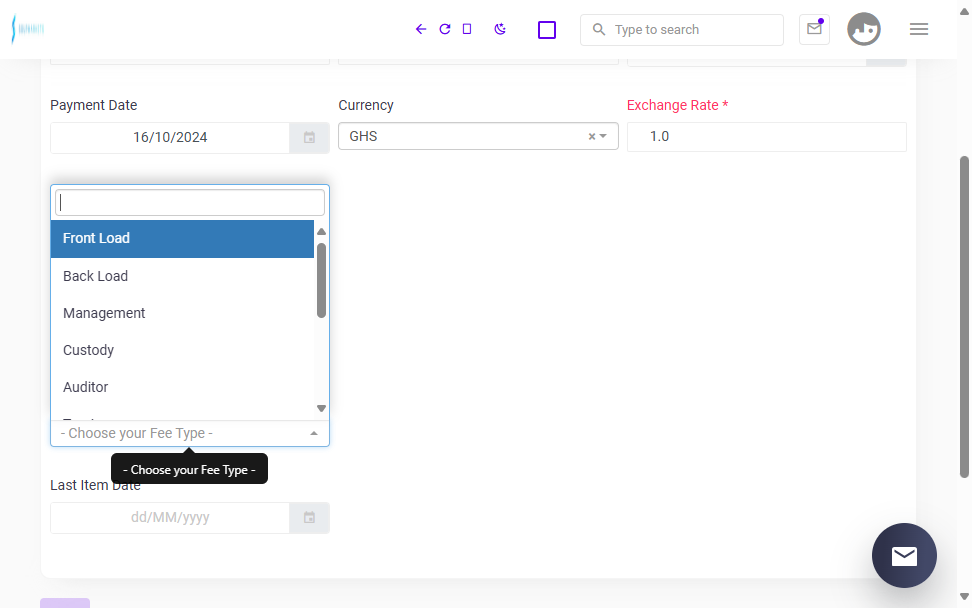Select Back Load fee type
The image size is (972, 608).
[182, 276]
